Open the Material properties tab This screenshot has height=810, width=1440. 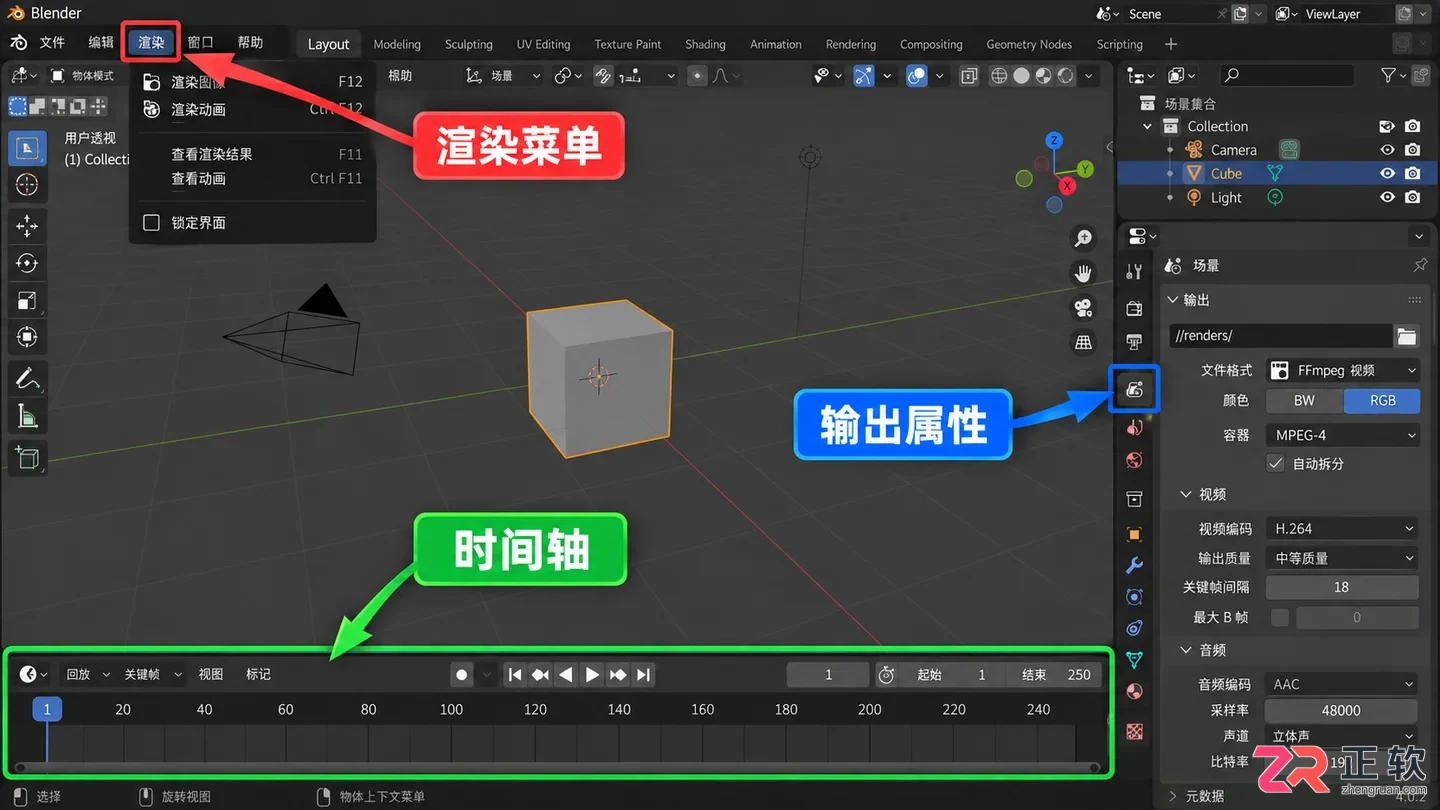pyautogui.click(x=1134, y=692)
